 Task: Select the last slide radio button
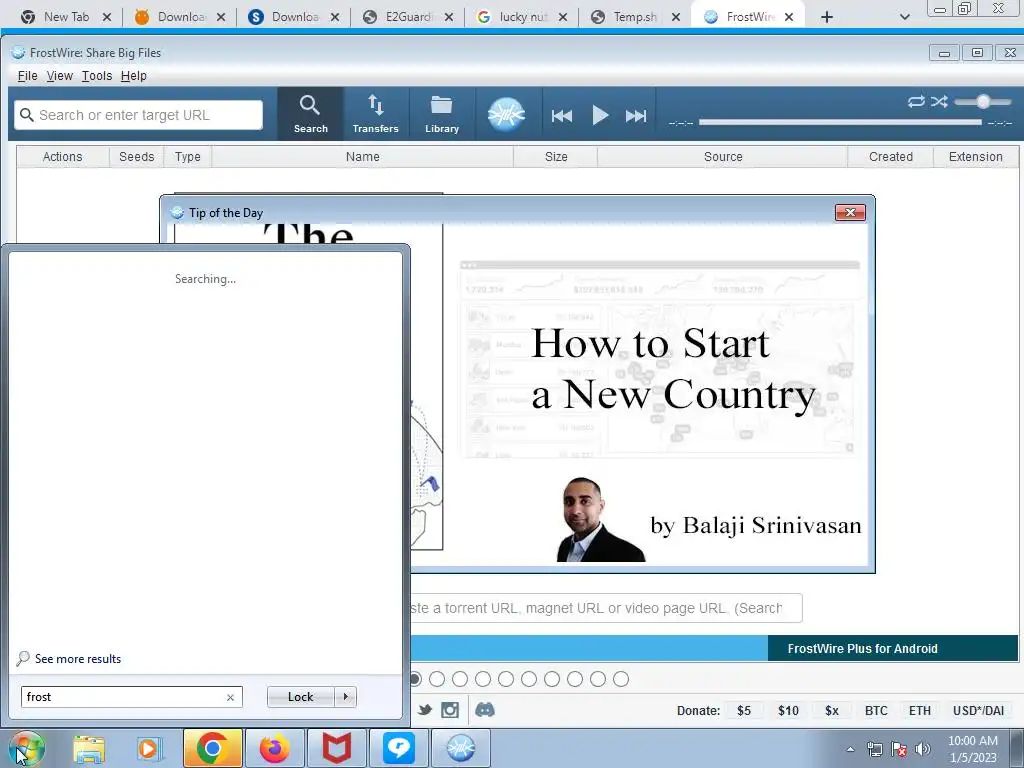click(620, 679)
